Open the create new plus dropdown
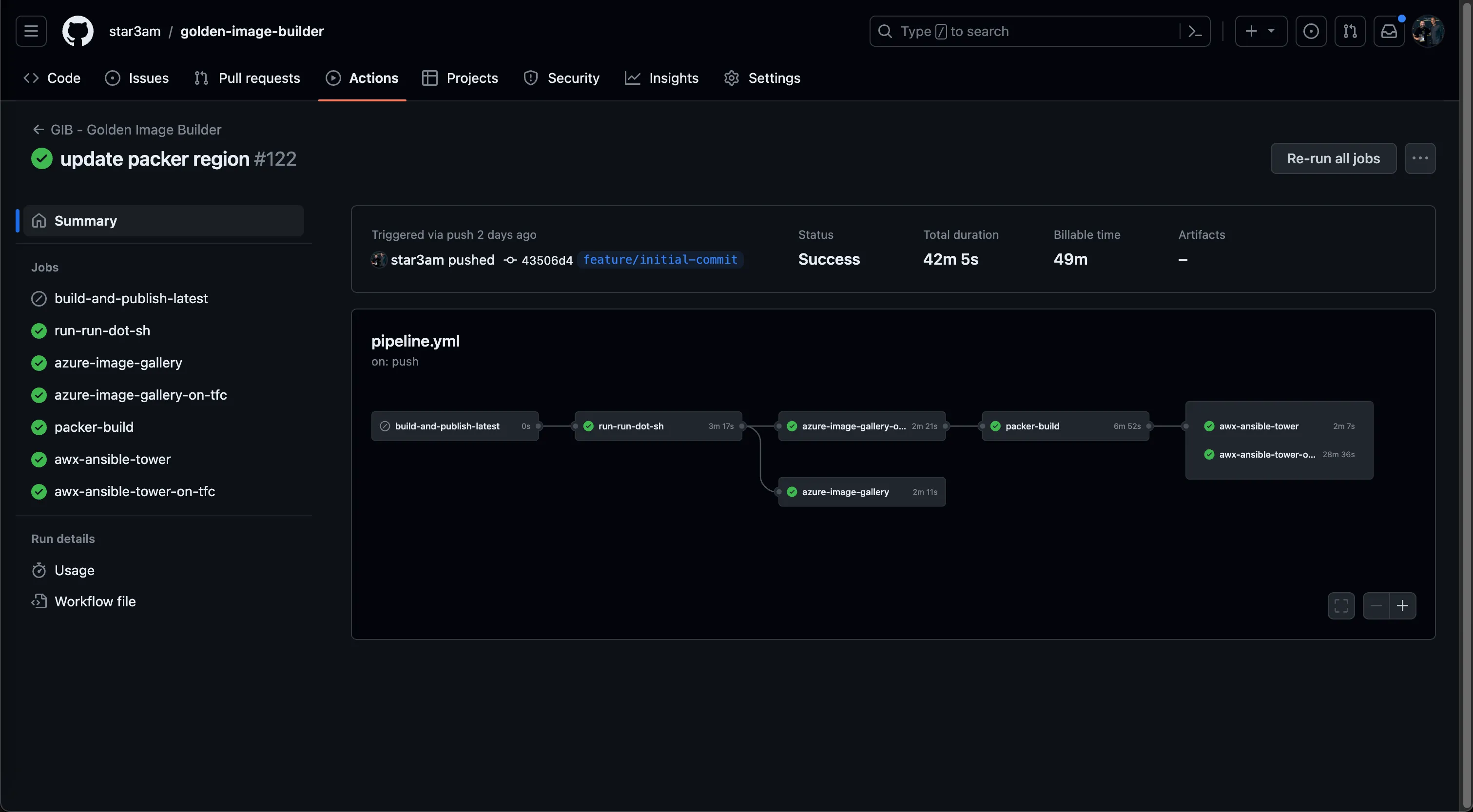This screenshot has height=812, width=1473. tap(1261, 31)
